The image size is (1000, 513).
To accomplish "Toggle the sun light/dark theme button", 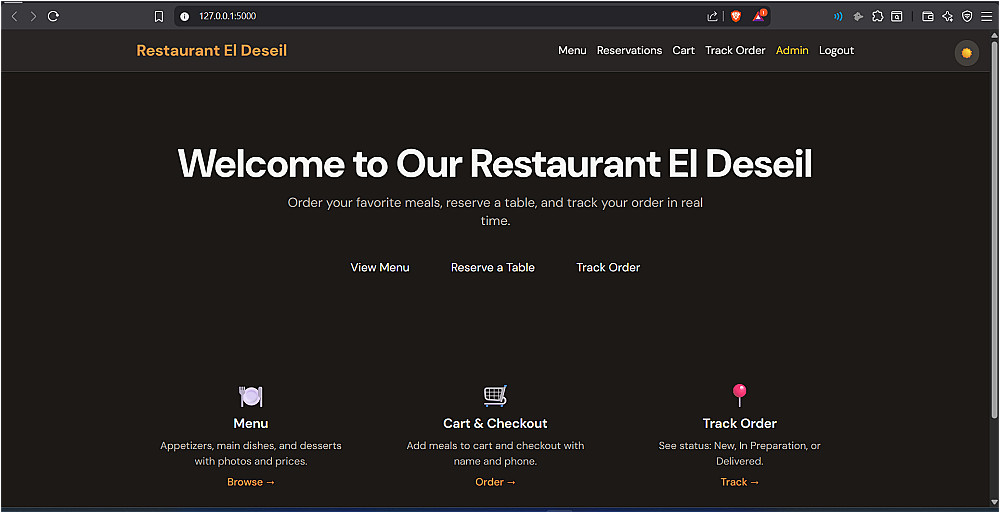I will point(966,53).
